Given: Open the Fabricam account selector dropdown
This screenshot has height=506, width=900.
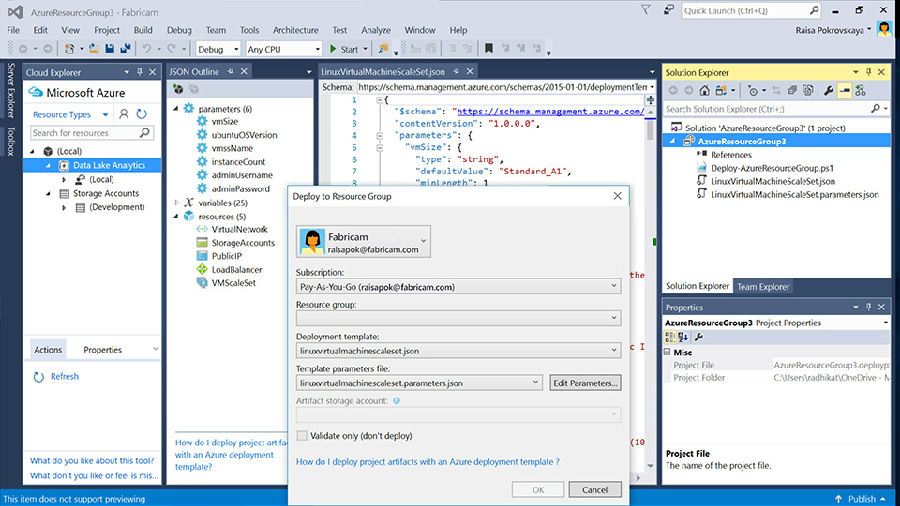Looking at the screenshot, I should click(x=424, y=241).
